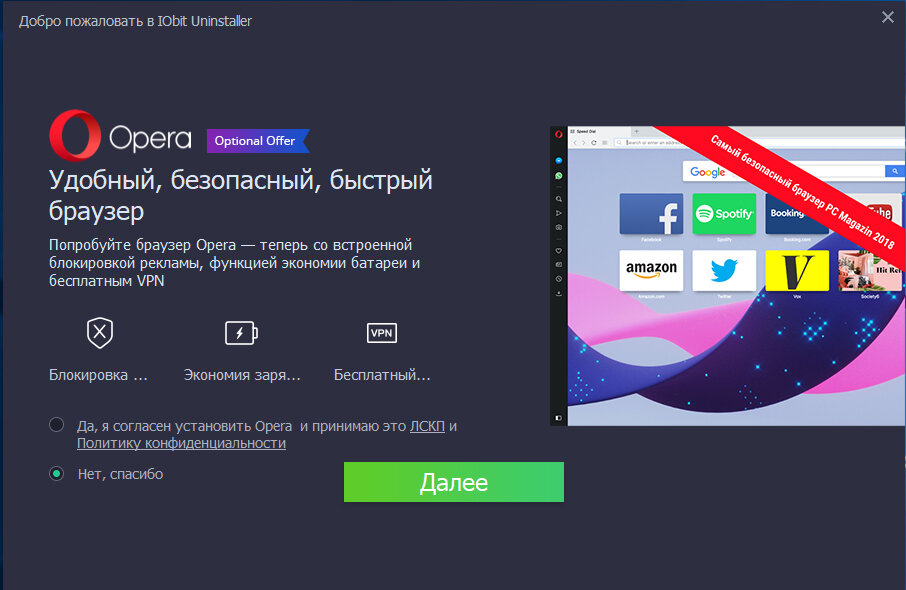Click the Amazon tile in the Opera preview
This screenshot has height=590, width=906.
click(651, 270)
